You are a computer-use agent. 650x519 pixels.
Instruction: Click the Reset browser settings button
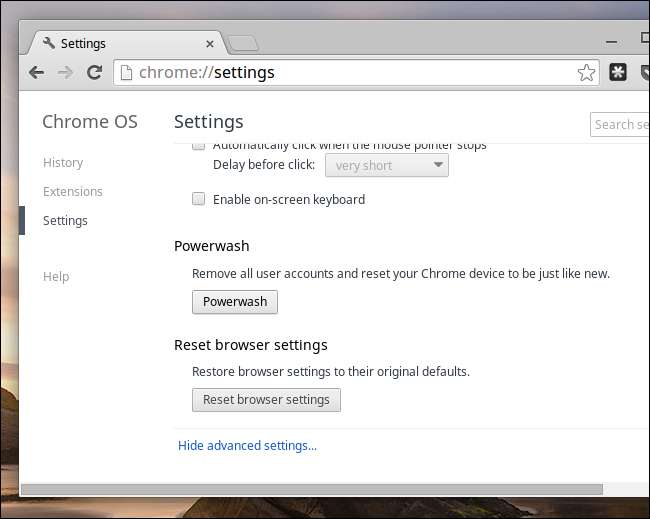[267, 400]
